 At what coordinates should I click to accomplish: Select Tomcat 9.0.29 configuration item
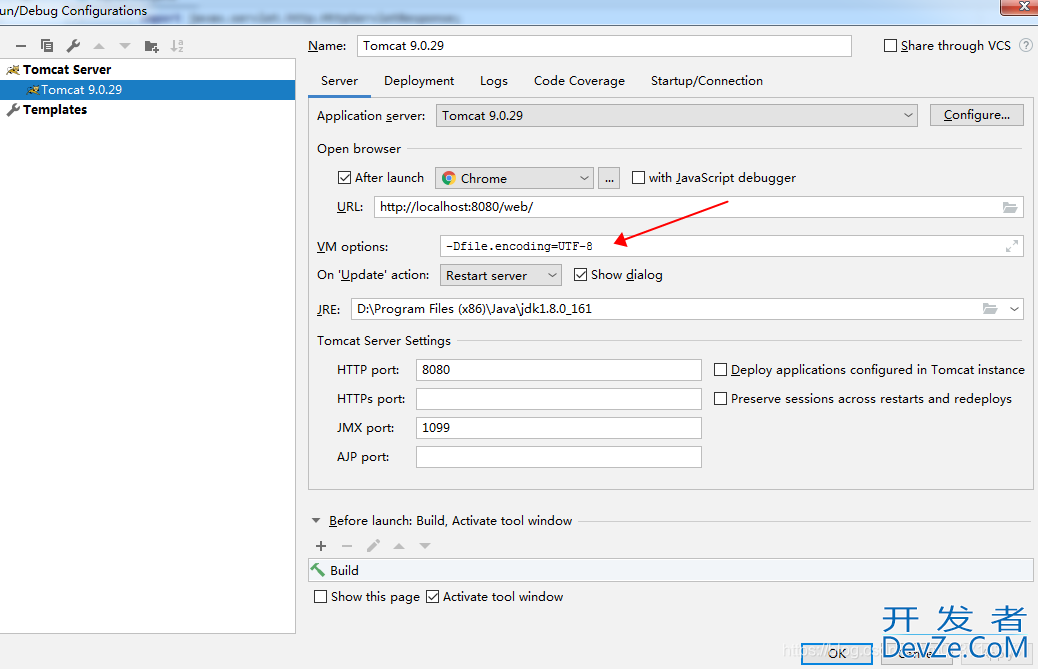(x=148, y=89)
